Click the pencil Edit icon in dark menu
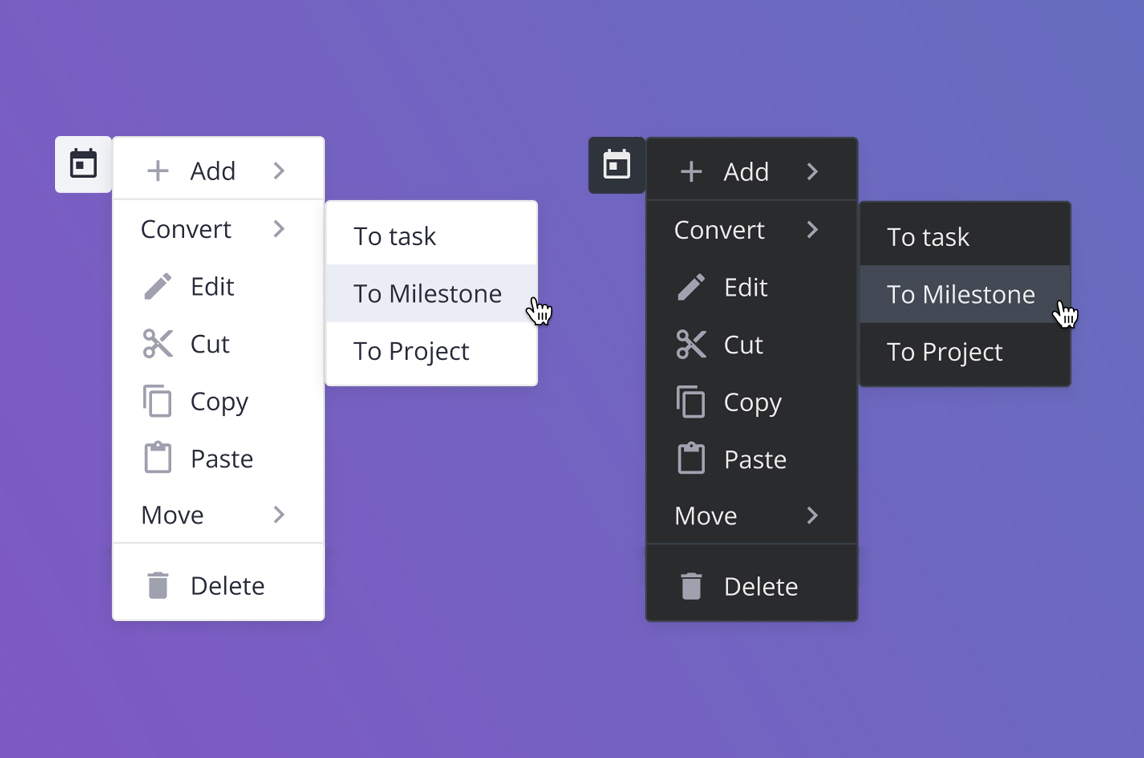The height and width of the screenshot is (758, 1144). pyautogui.click(x=691, y=288)
